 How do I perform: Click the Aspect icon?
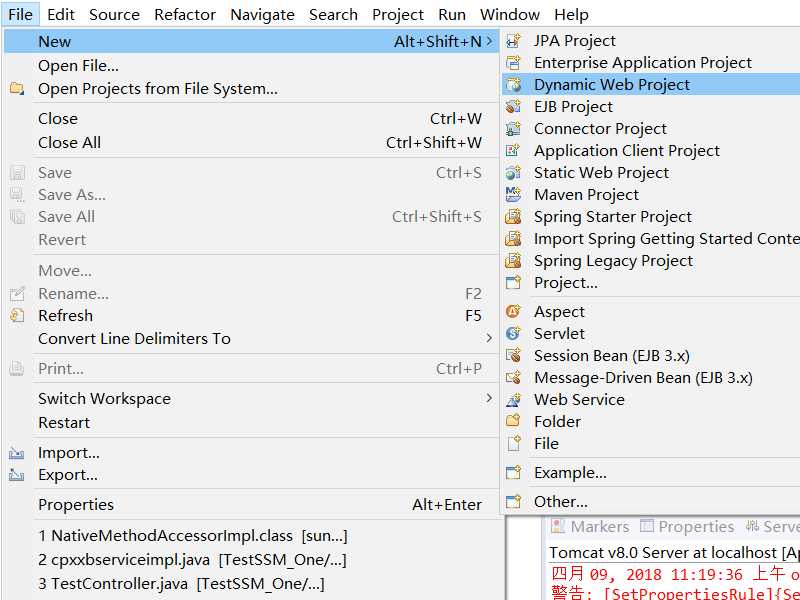(513, 311)
